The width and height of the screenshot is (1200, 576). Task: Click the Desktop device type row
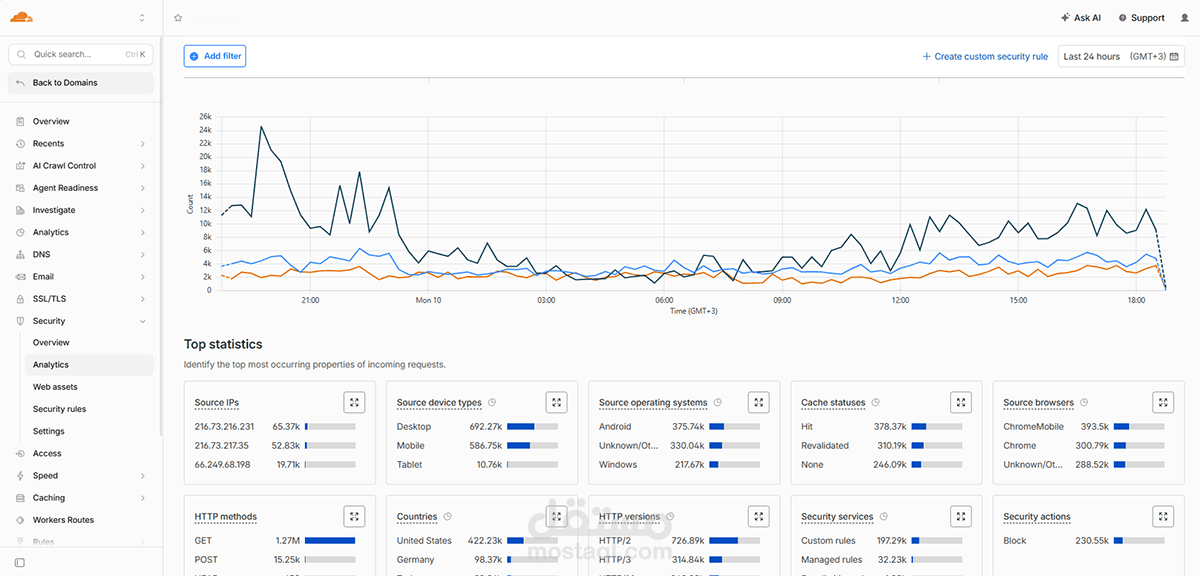[477, 426]
